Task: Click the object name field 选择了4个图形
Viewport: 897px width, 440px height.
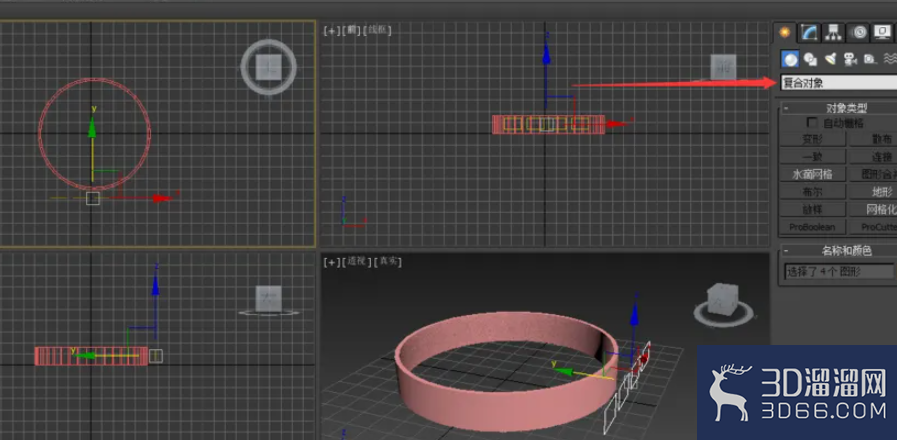Action: [x=839, y=271]
